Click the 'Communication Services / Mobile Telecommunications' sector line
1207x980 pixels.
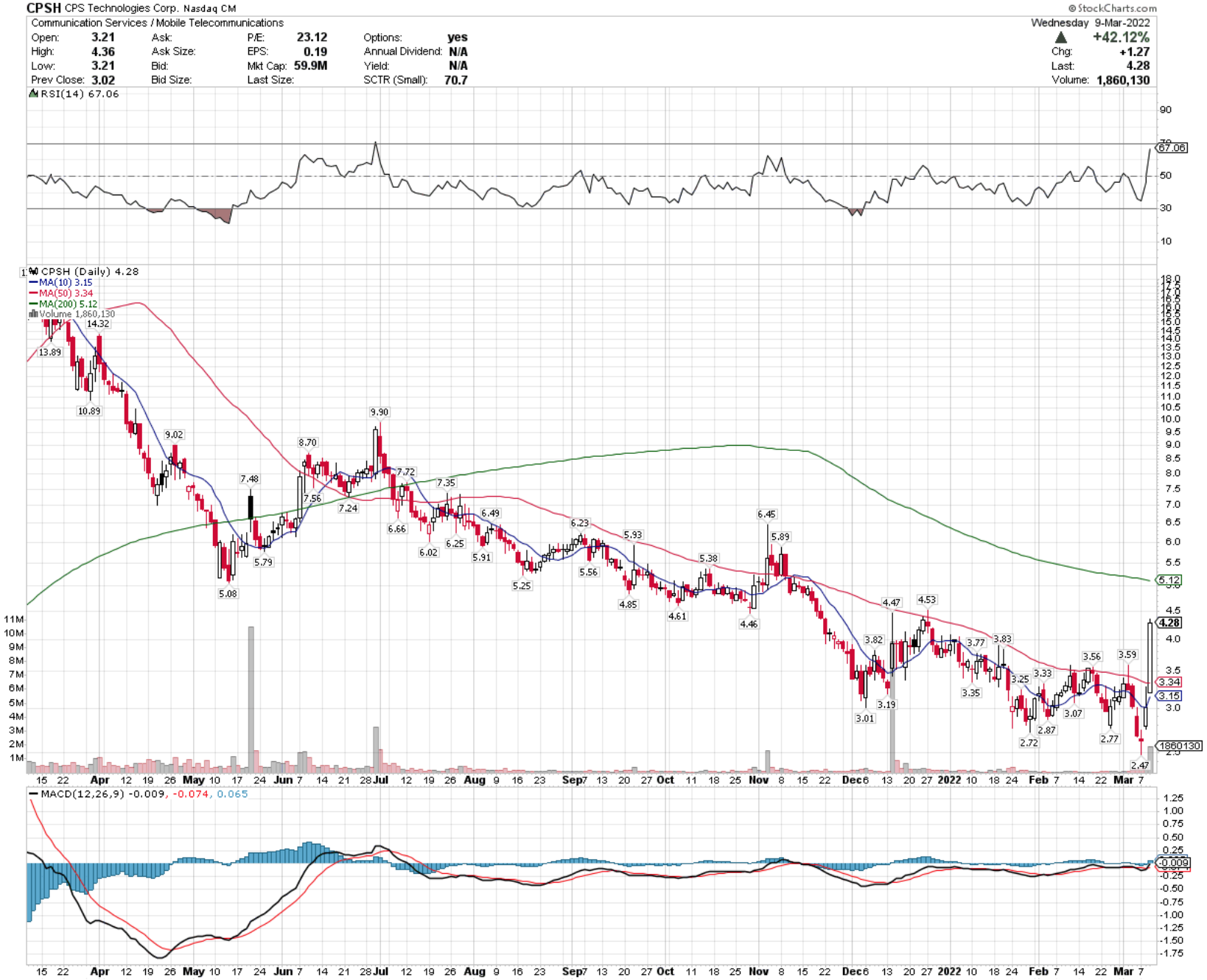pyautogui.click(x=157, y=23)
